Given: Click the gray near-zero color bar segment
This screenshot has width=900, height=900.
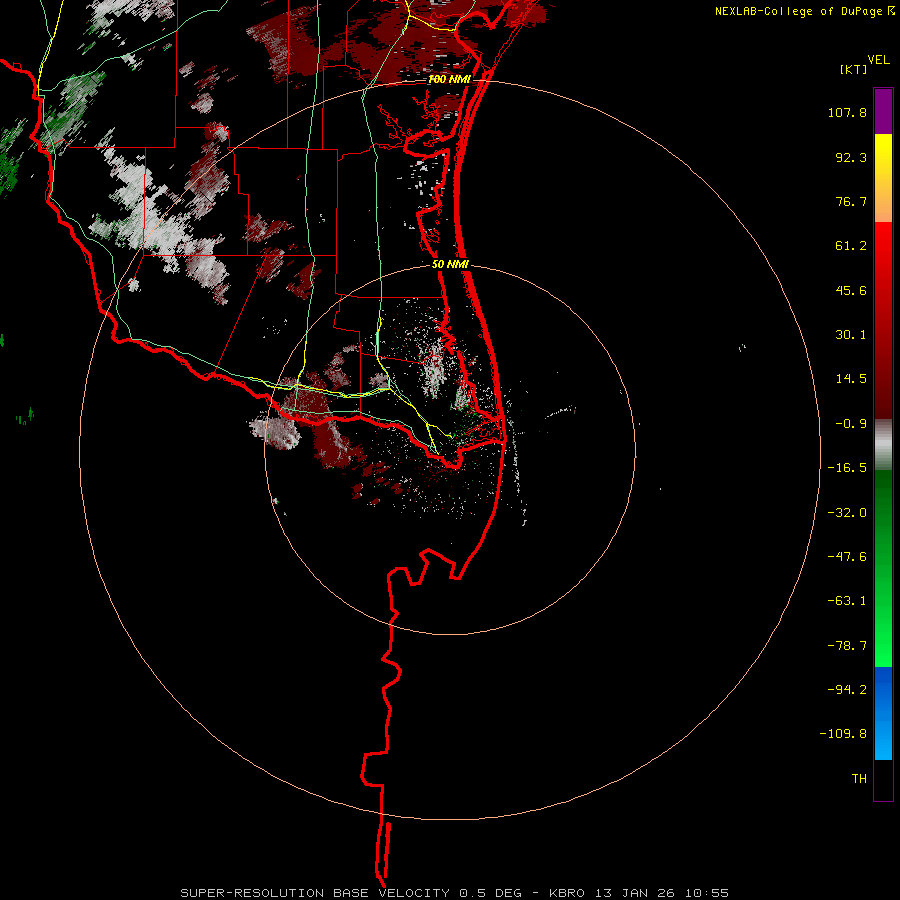Looking at the screenshot, I should (x=883, y=445).
